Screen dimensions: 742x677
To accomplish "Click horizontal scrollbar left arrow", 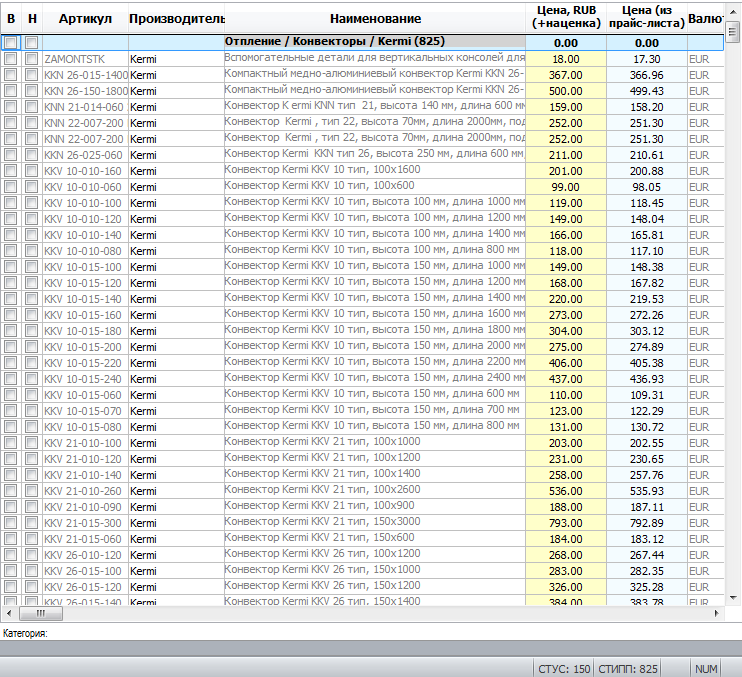I will click(9, 614).
